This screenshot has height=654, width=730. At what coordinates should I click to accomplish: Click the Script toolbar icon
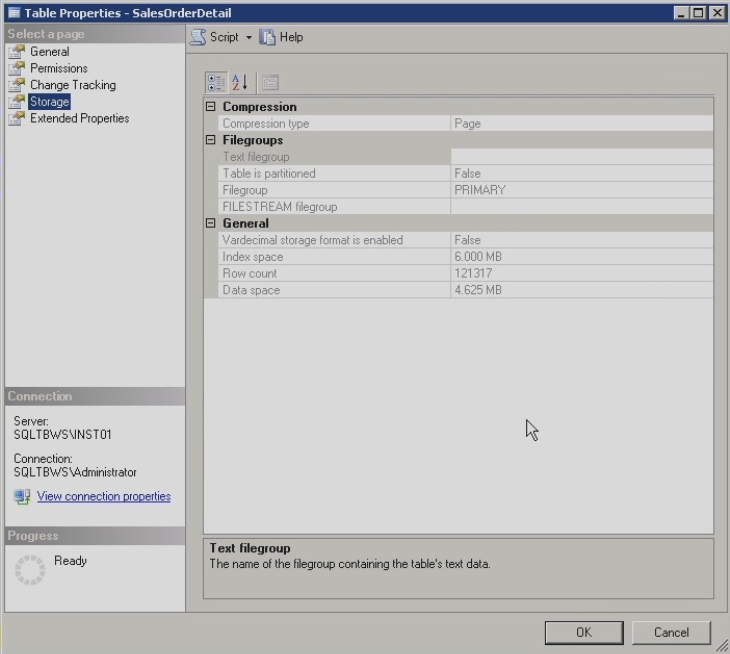[x=198, y=37]
